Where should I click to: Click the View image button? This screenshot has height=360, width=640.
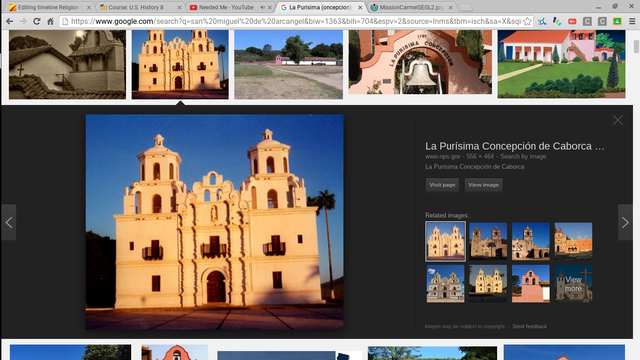point(483,185)
